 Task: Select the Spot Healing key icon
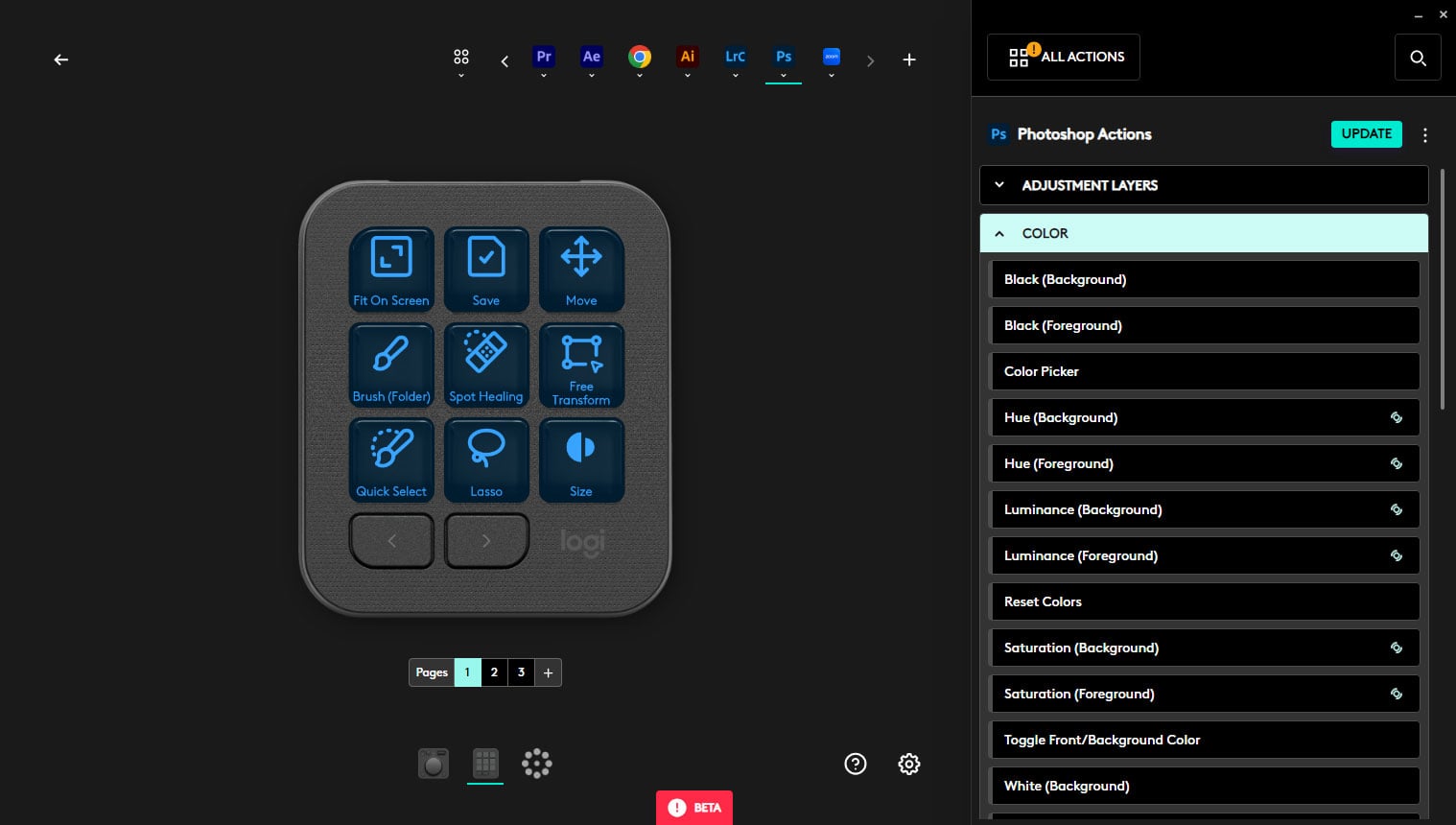486,352
